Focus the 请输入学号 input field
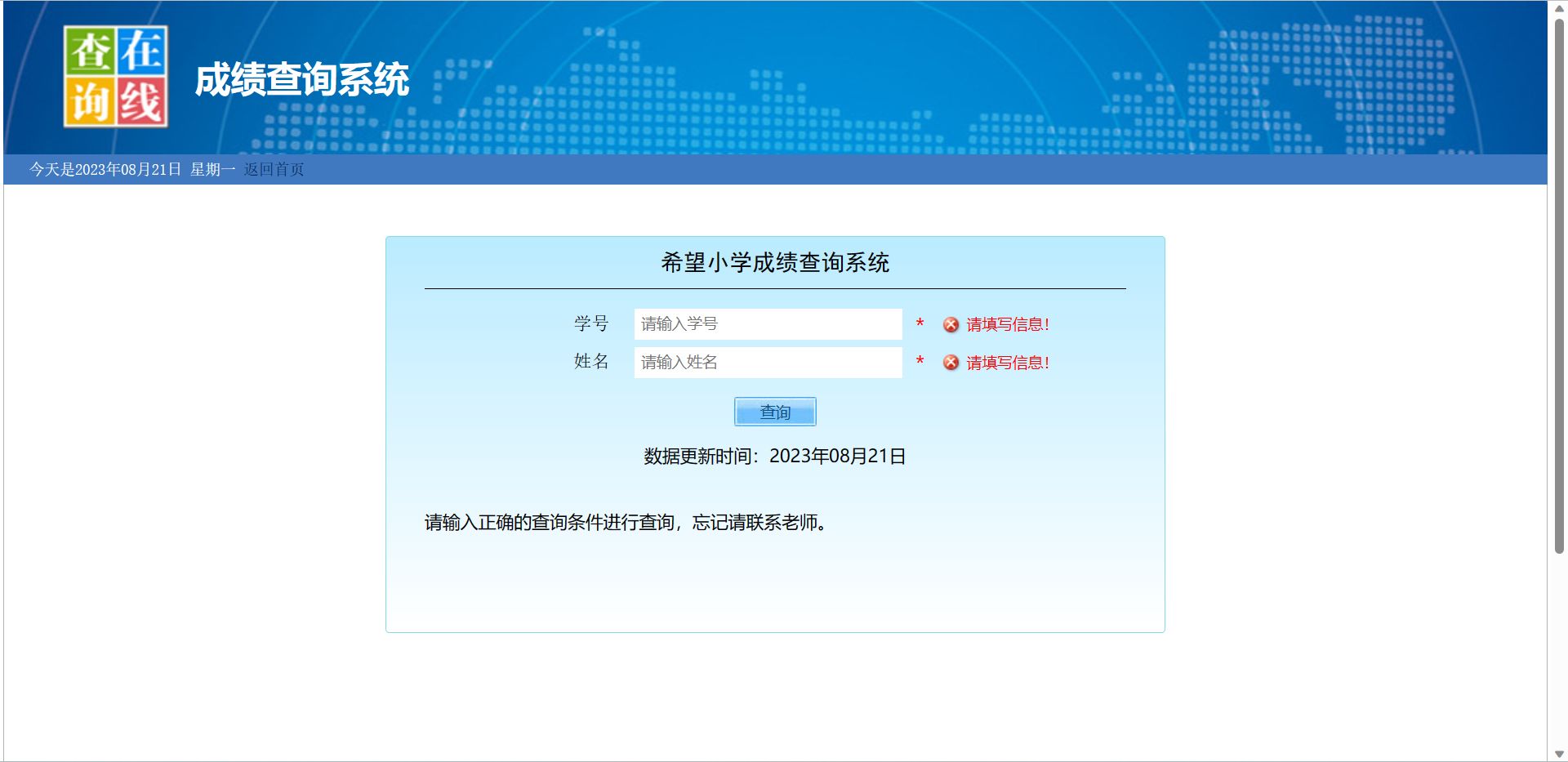Viewport: 1568px width, 762px height. tap(768, 324)
